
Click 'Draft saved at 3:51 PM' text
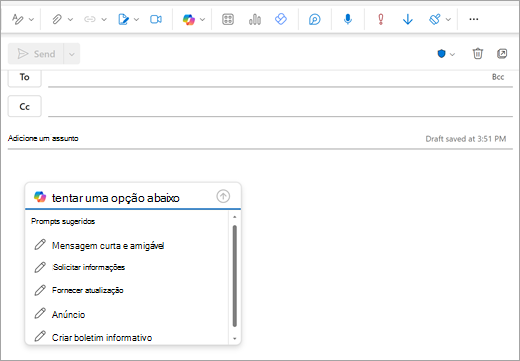coord(466,139)
